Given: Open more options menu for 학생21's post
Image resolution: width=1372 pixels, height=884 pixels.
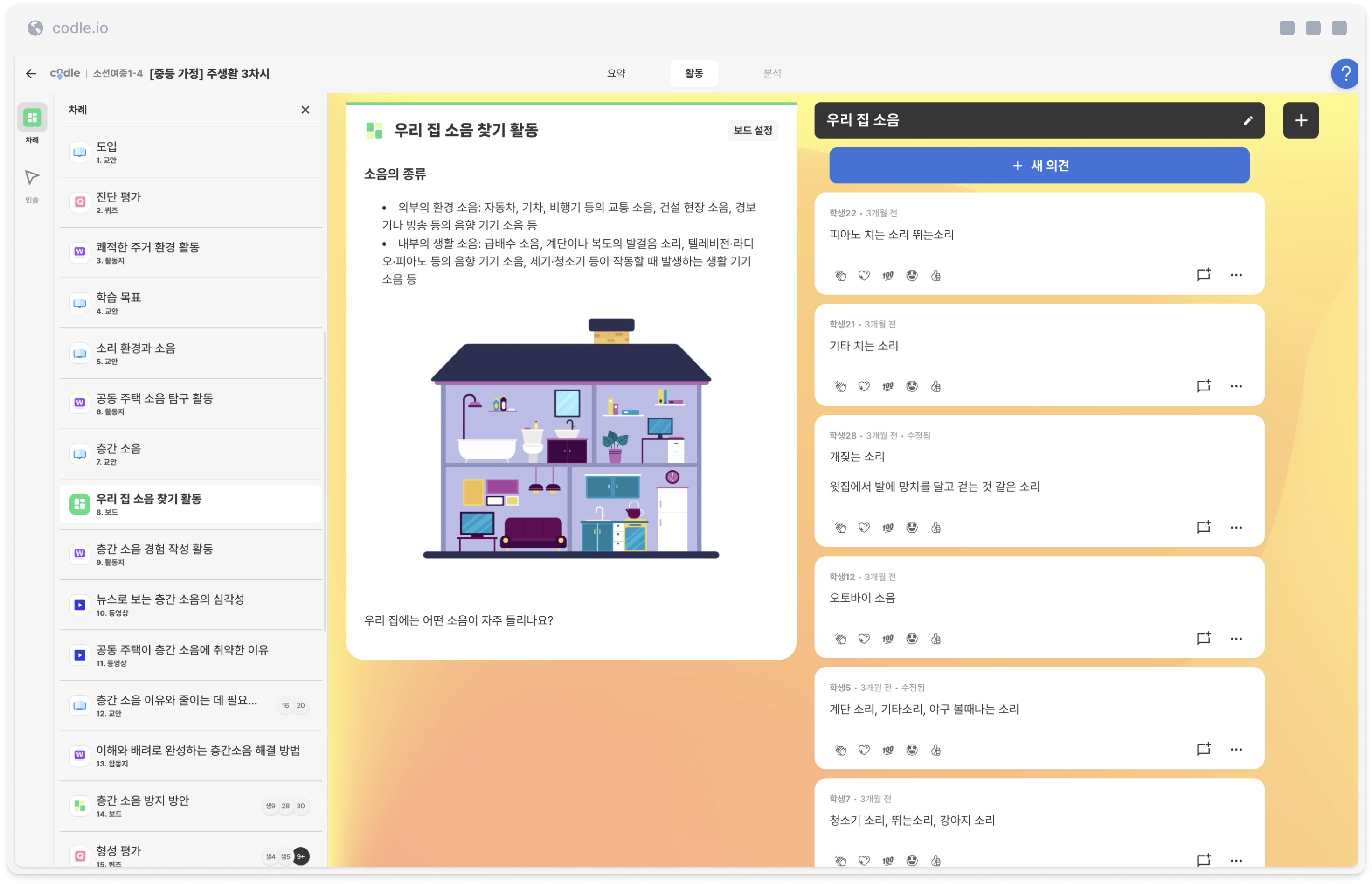Looking at the screenshot, I should (1236, 386).
